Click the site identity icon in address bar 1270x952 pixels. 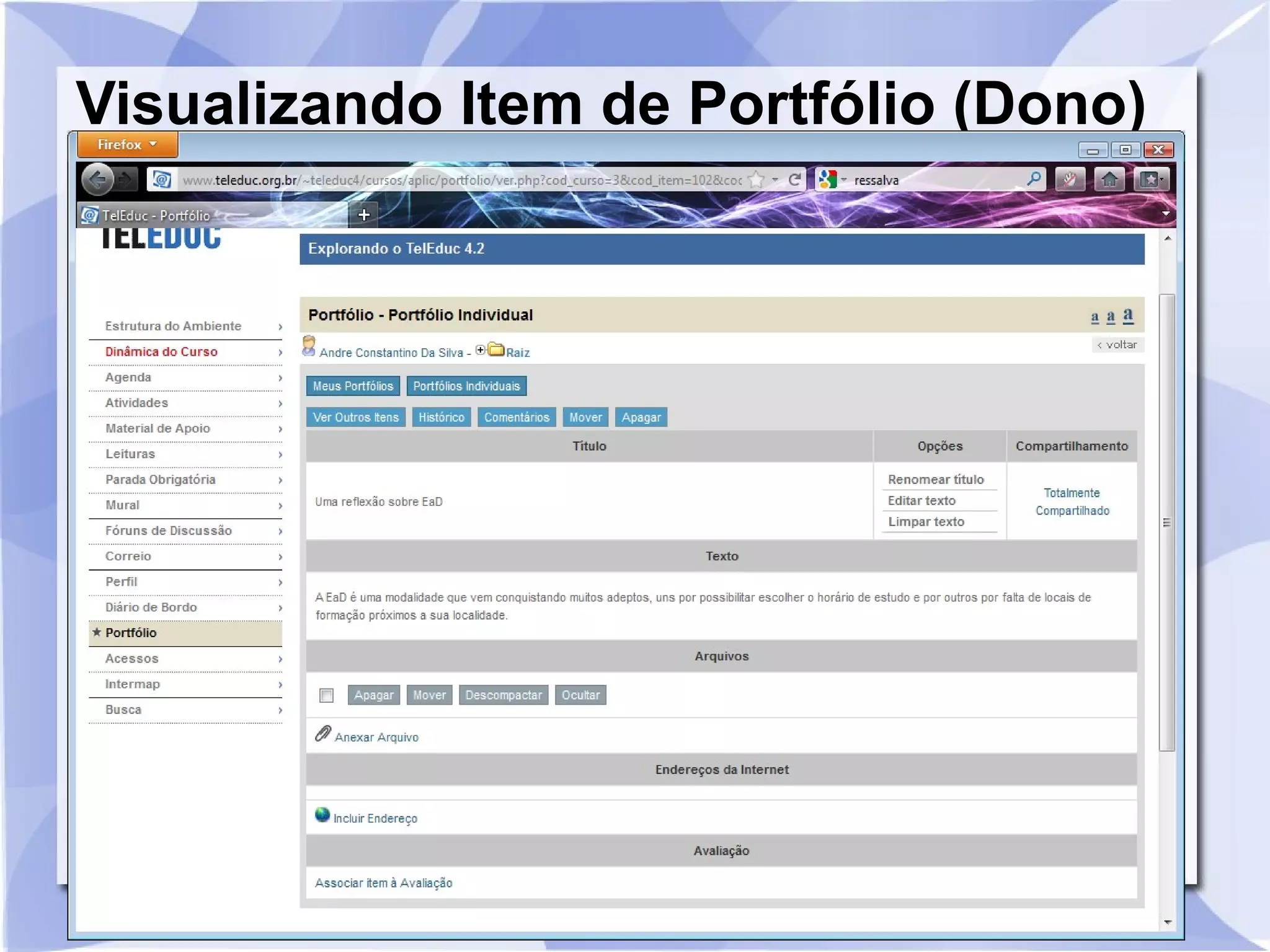[x=162, y=180]
